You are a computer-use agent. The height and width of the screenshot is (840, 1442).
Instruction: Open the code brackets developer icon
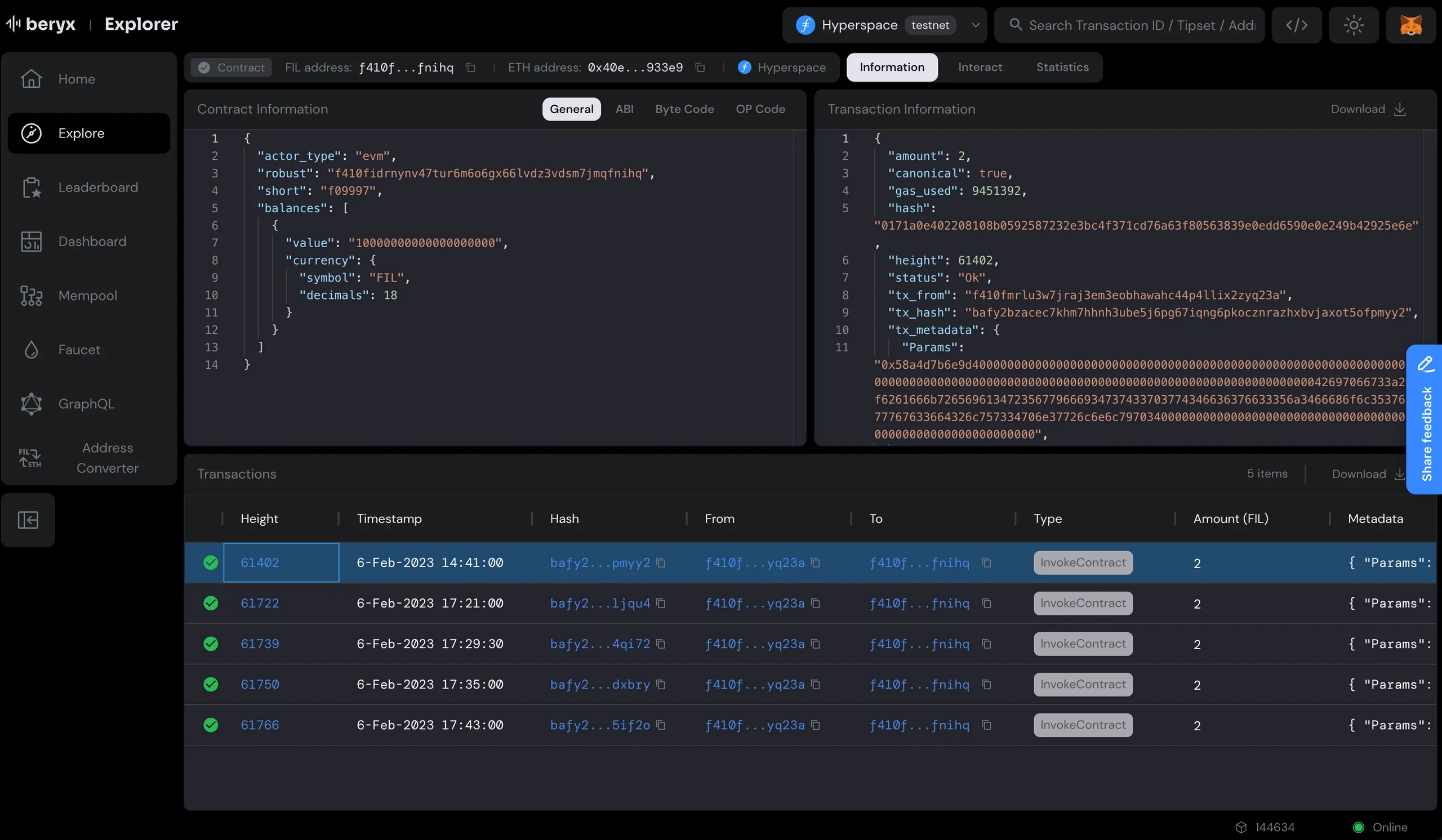1296,25
